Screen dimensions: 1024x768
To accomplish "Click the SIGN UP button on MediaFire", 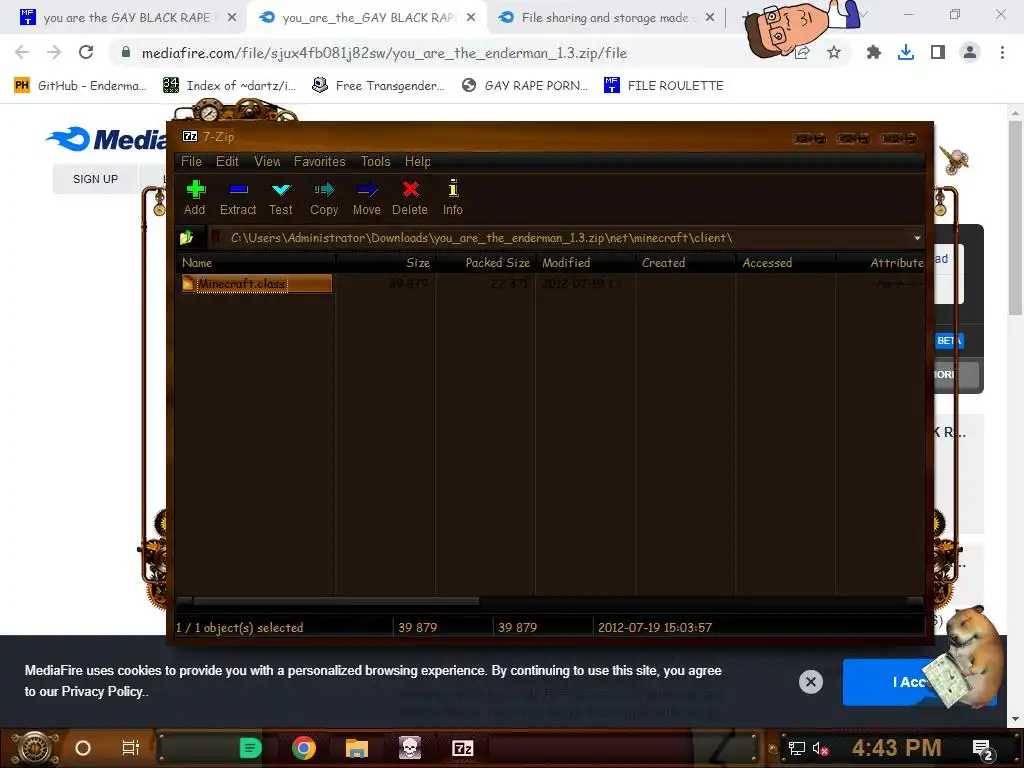I will coord(95,179).
